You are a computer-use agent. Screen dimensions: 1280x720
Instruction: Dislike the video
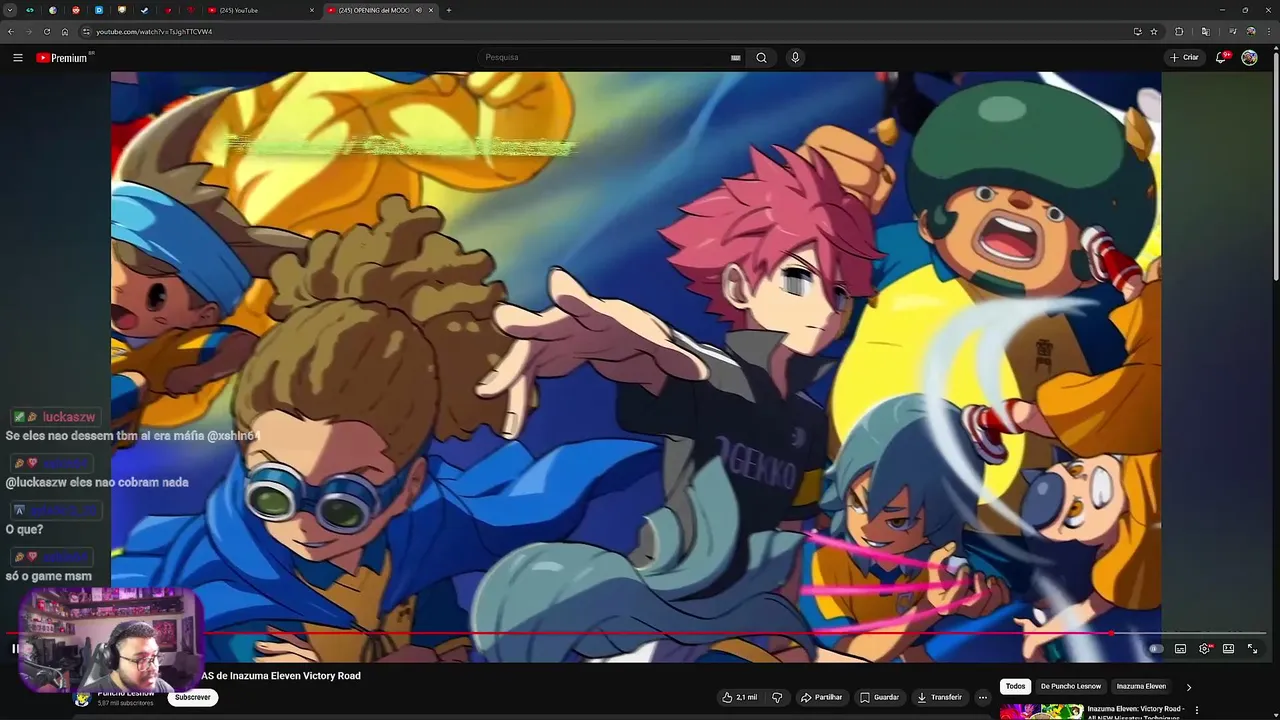click(x=777, y=697)
